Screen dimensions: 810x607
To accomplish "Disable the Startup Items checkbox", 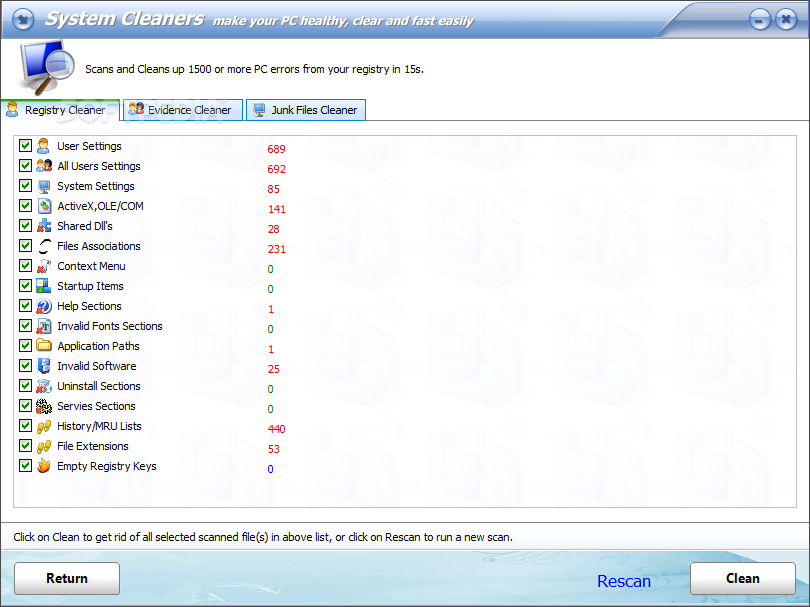I will click(25, 285).
